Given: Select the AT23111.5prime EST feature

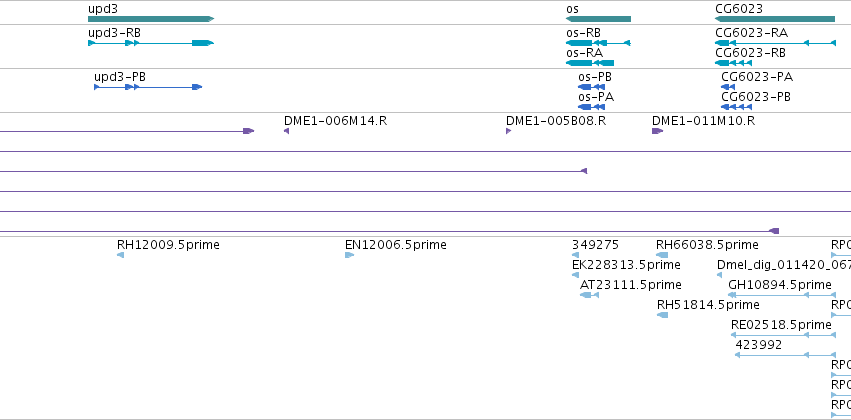Looking at the screenshot, I should [x=589, y=295].
